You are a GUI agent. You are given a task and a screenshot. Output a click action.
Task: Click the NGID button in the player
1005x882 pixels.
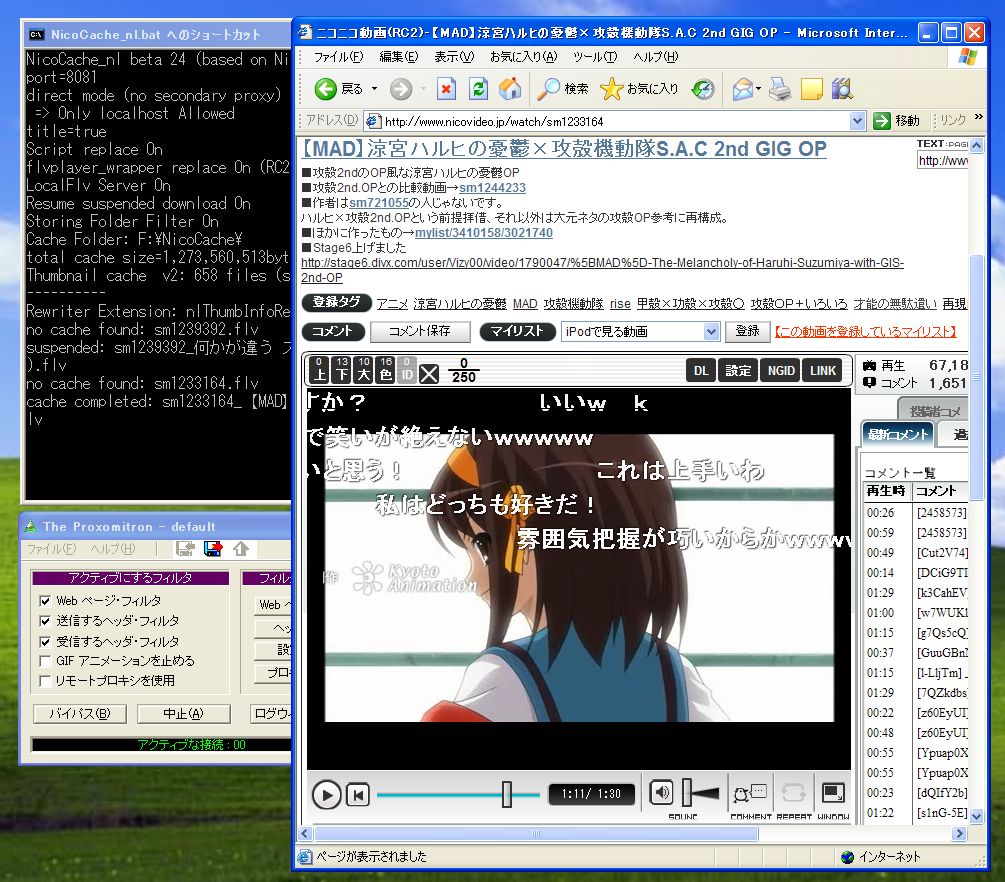[781, 370]
